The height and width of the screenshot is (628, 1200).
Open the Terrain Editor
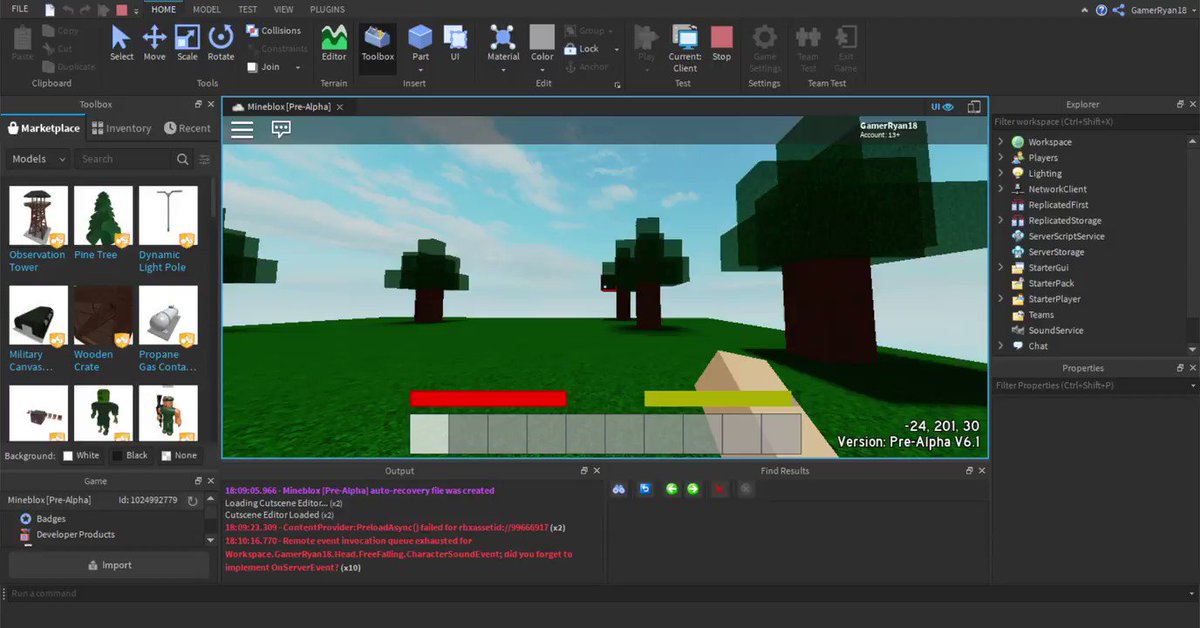point(334,43)
